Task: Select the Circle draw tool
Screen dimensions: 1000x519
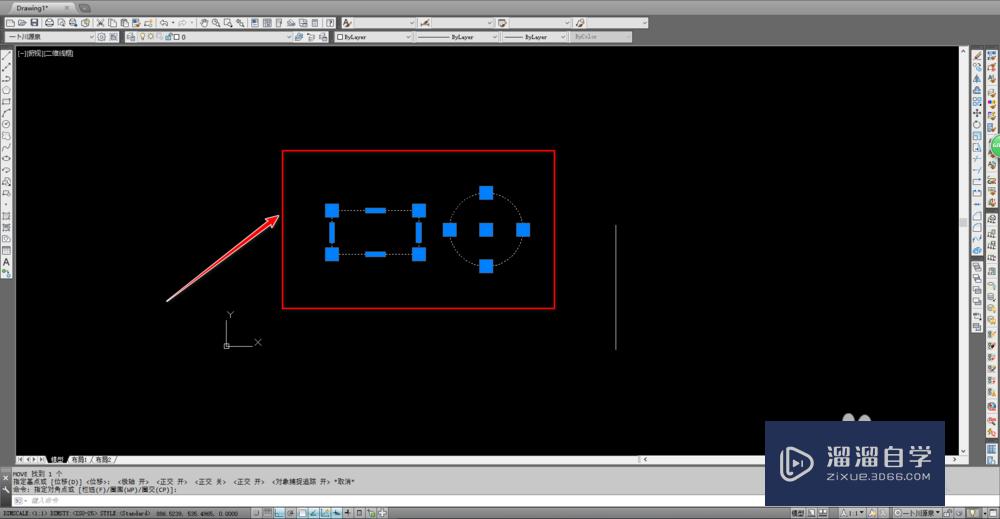Action: 6,124
